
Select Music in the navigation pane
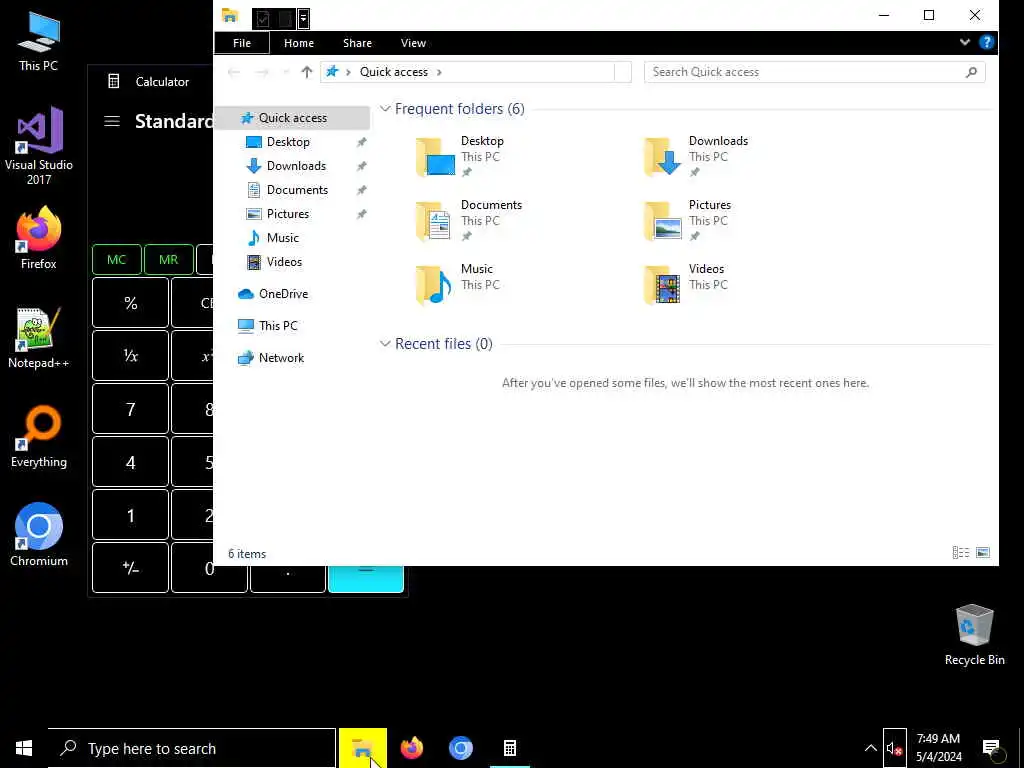point(282,238)
